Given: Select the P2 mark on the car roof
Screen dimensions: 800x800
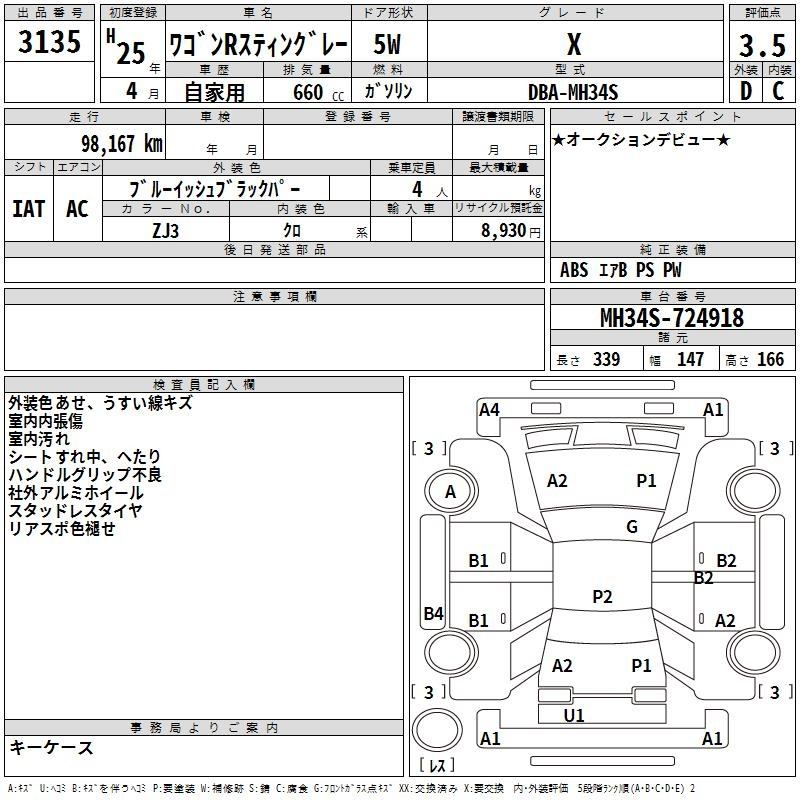Looking at the screenshot, I should click(x=602, y=597).
